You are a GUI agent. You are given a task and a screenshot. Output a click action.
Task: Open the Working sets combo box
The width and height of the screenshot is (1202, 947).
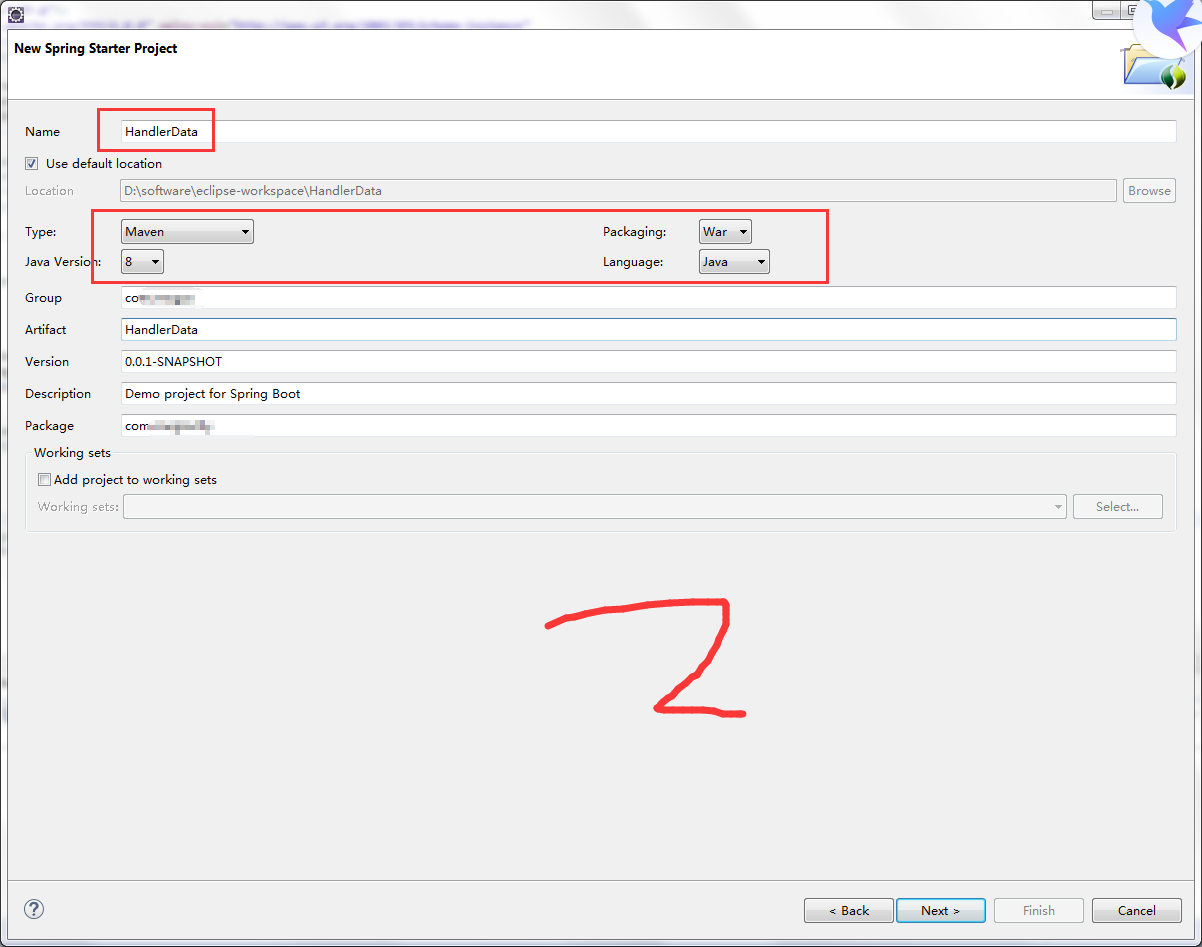(595, 507)
